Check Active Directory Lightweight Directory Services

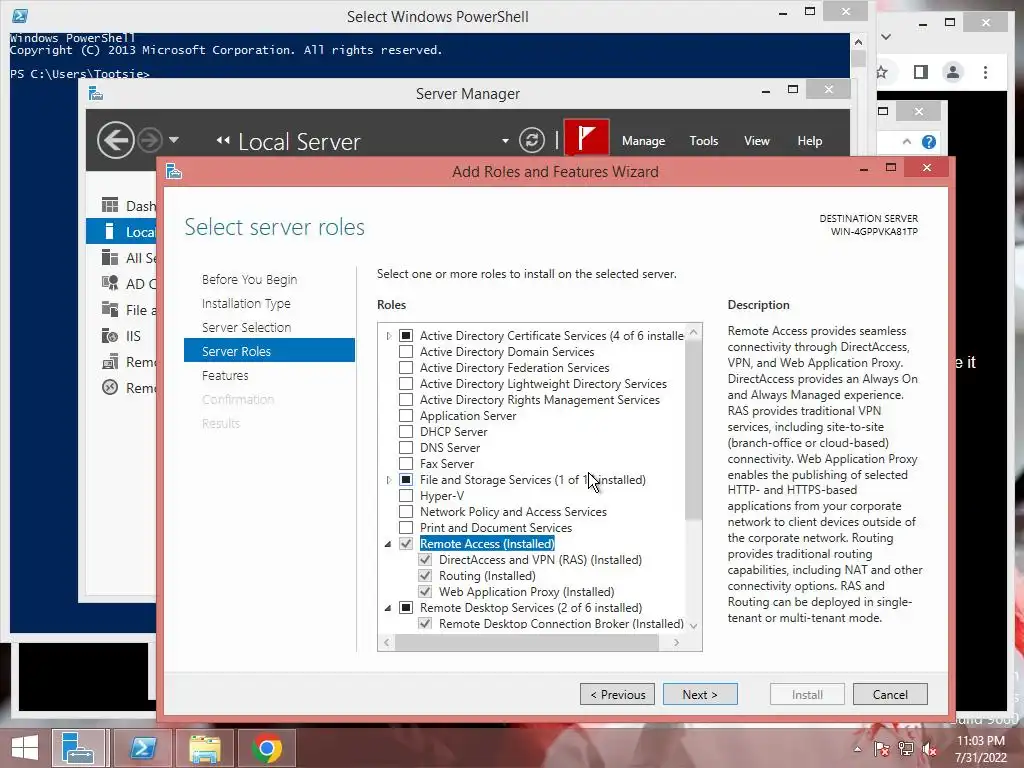tap(406, 383)
